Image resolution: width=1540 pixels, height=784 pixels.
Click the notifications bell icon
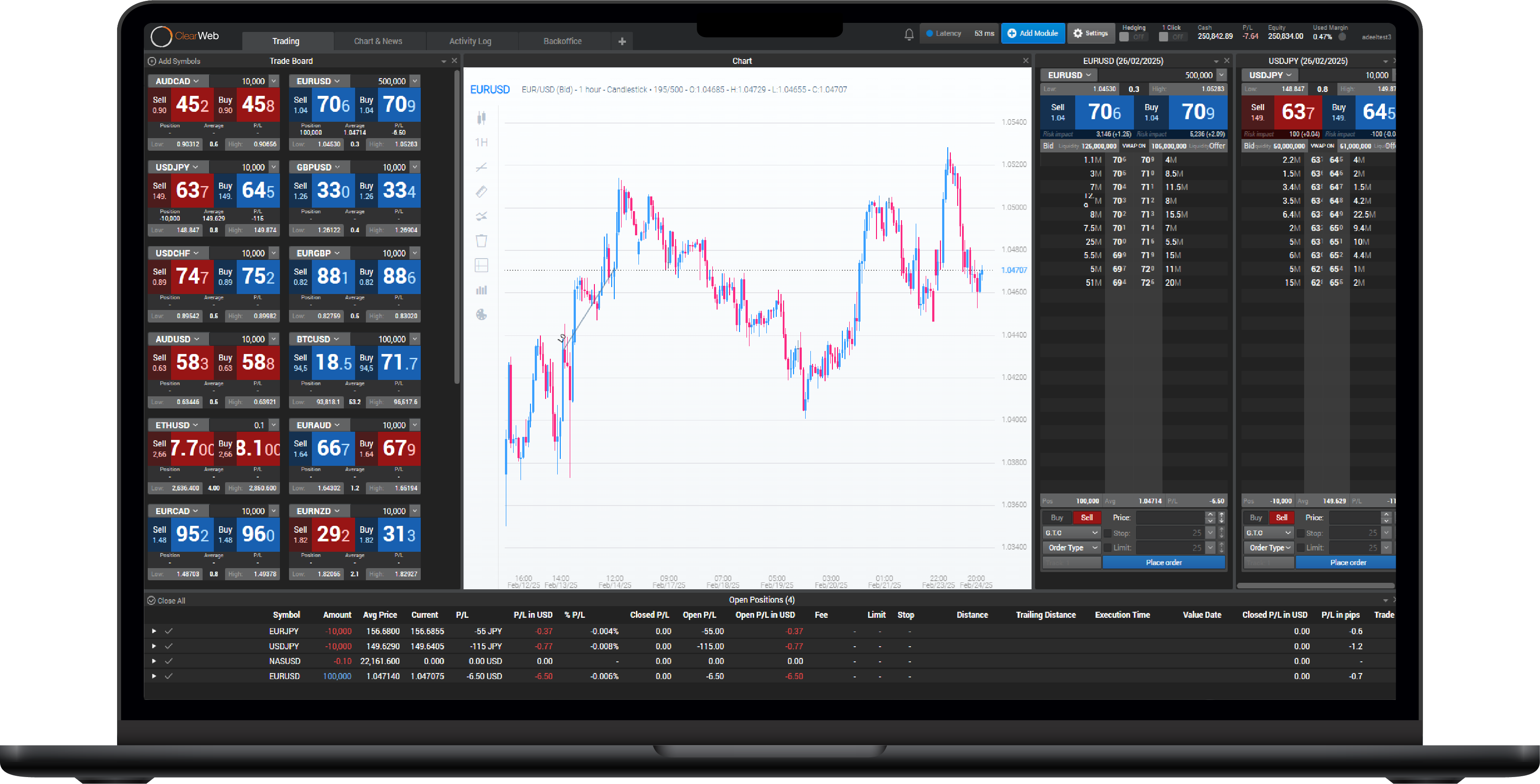(x=909, y=34)
